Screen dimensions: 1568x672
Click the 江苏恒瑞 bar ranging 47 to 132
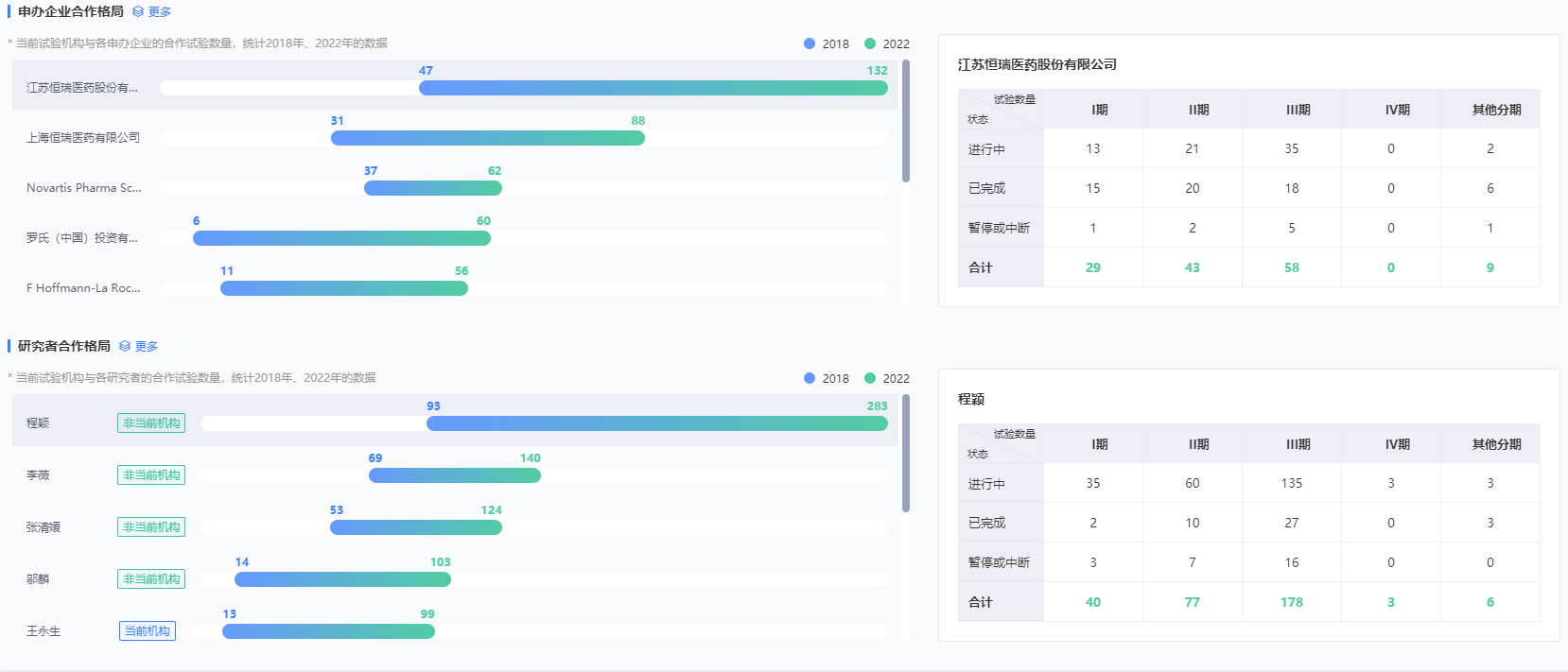[653, 88]
